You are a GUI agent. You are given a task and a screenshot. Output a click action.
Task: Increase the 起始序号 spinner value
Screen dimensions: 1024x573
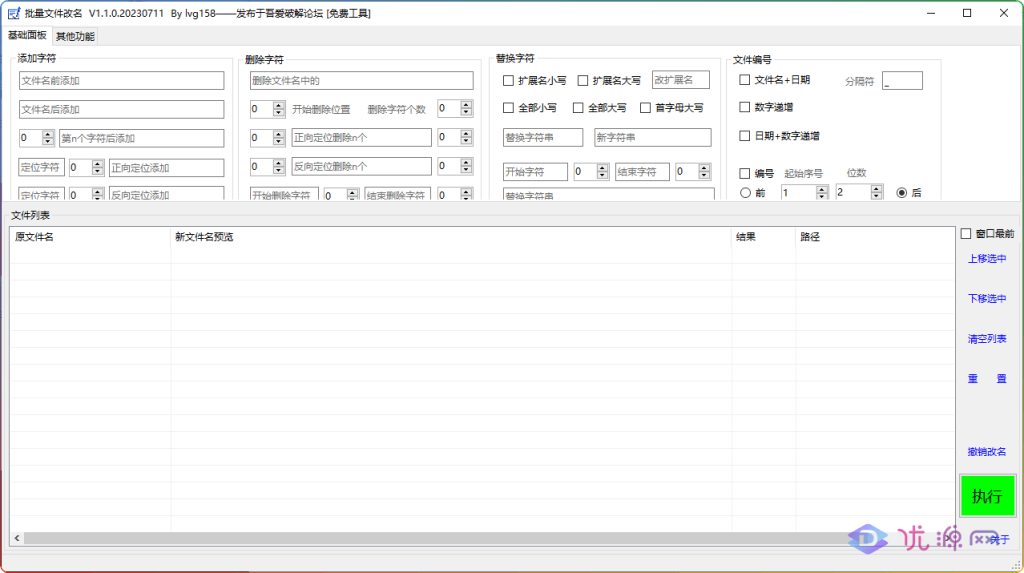click(x=823, y=188)
